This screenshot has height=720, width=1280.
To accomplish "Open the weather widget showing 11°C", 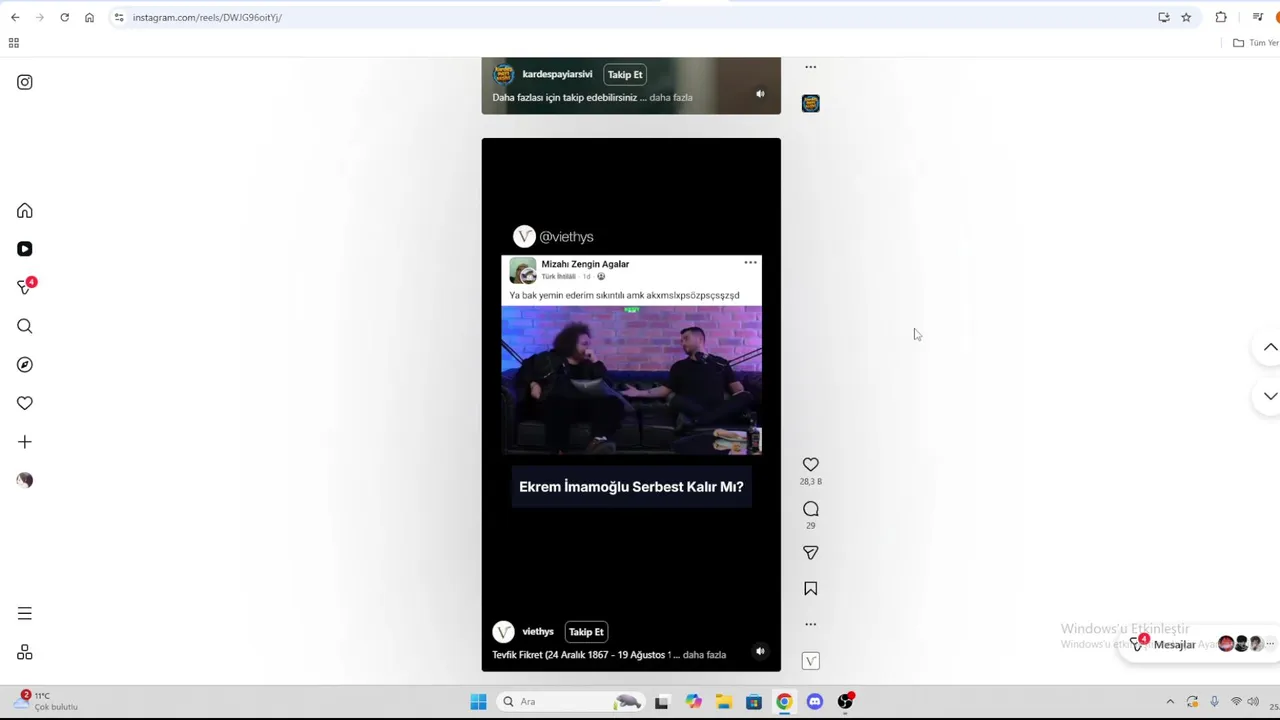I will (46, 701).
